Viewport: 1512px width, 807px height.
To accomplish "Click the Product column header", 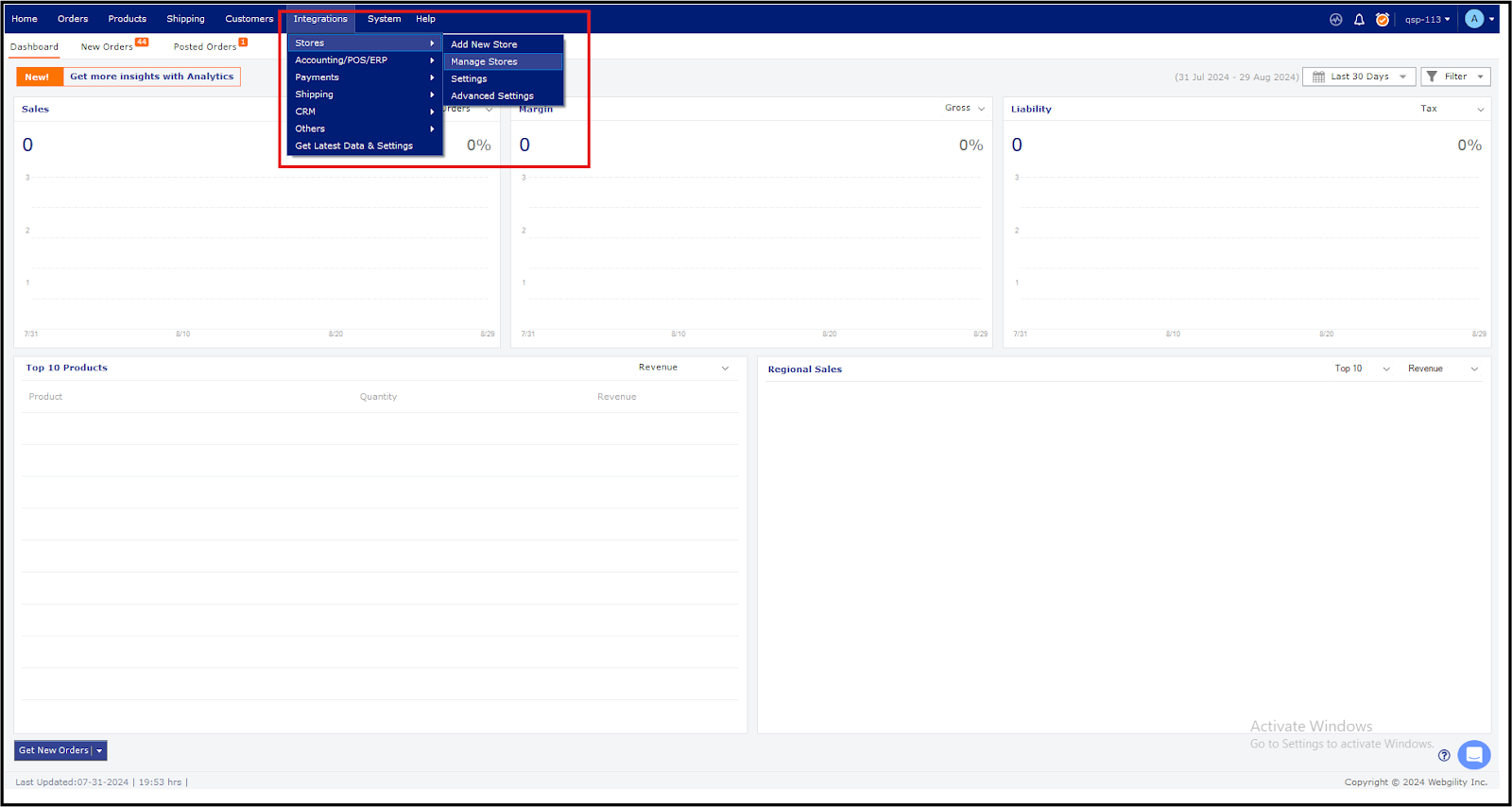I will tap(45, 397).
